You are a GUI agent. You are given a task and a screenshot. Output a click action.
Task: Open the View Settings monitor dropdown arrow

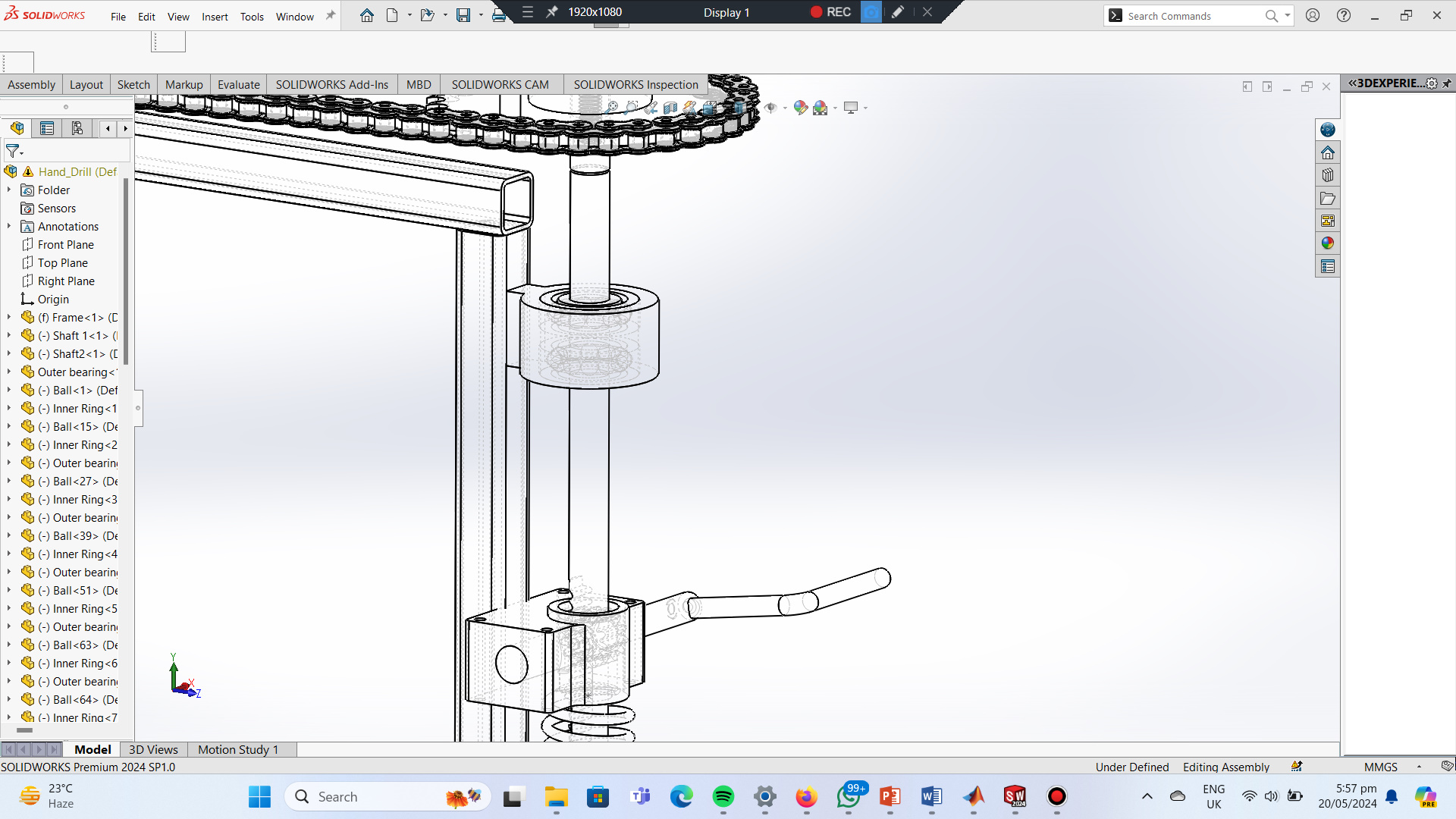[x=865, y=108]
